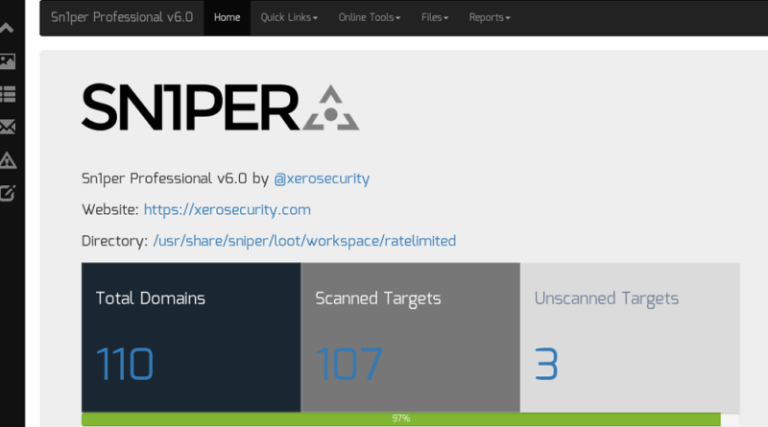Open the Reports dropdown menu
Image resolution: width=768 pixels, height=427 pixels.
(489, 18)
